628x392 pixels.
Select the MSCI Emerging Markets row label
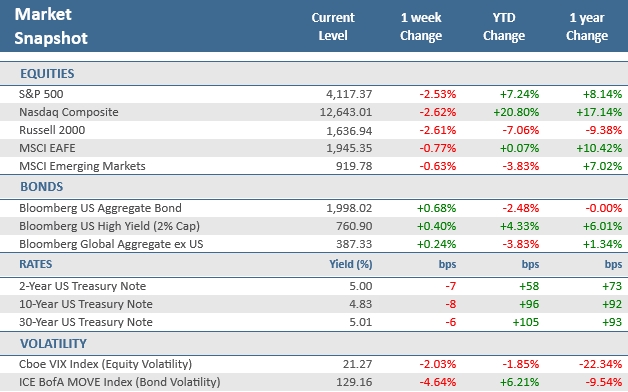(x=82, y=166)
